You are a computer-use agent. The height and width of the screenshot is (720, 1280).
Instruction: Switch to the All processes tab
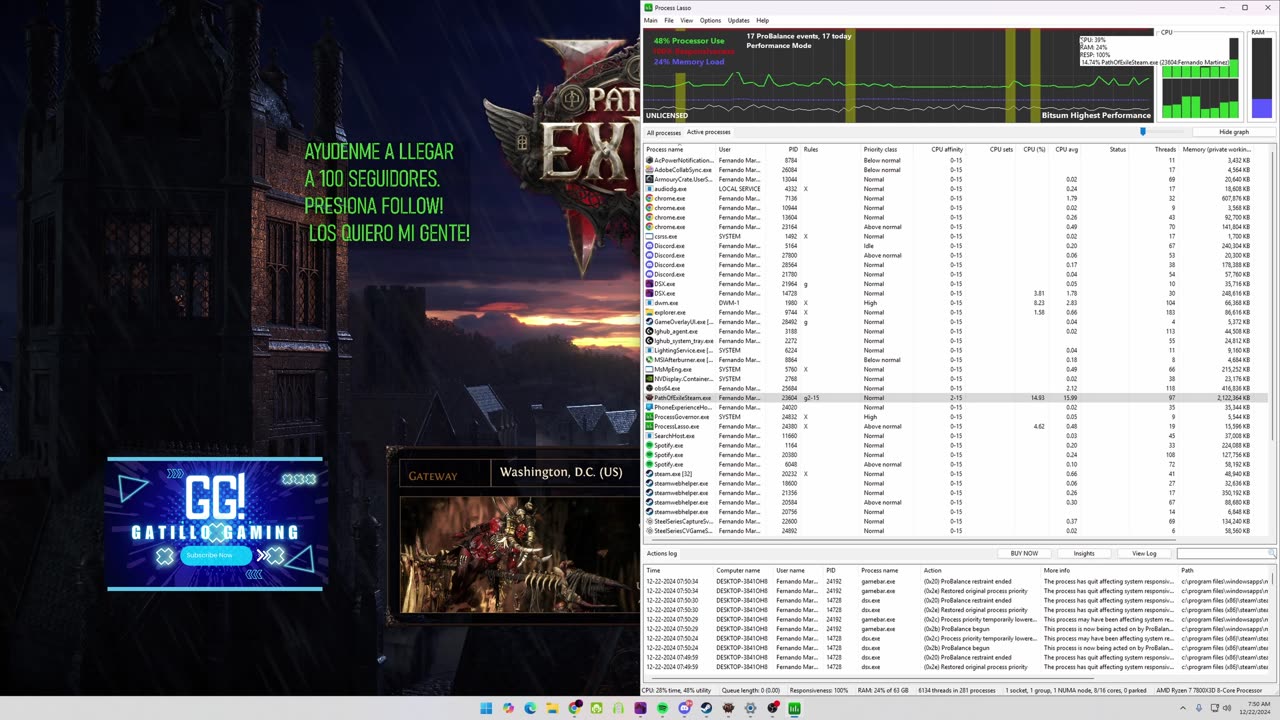(x=663, y=132)
